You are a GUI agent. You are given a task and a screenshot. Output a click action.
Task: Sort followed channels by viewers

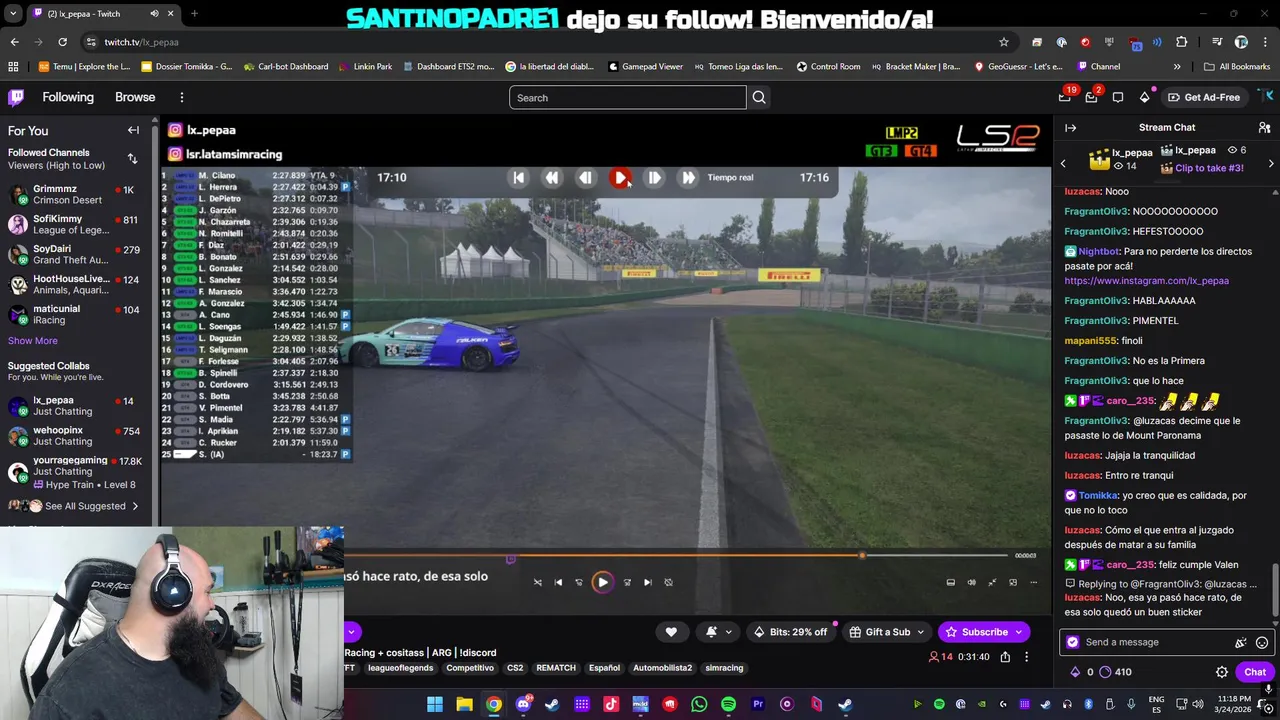pos(132,158)
